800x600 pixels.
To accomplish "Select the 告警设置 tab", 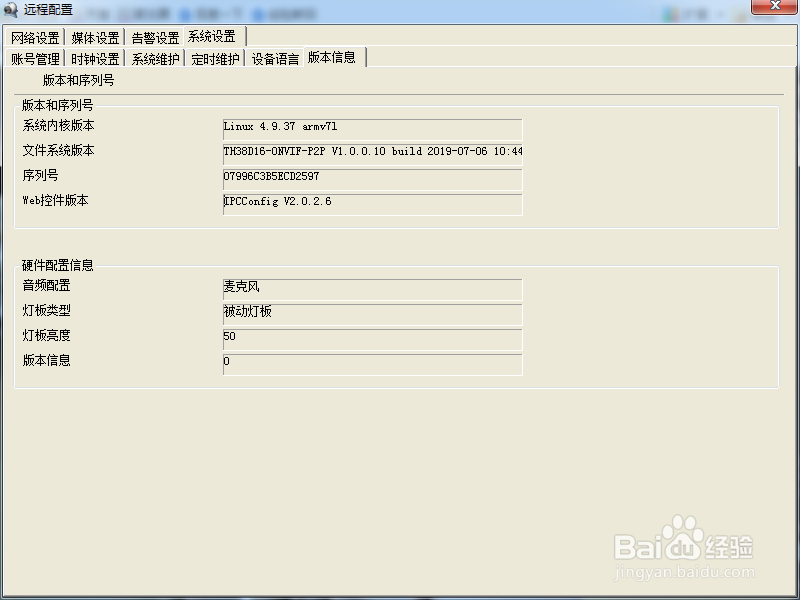I will click(155, 36).
